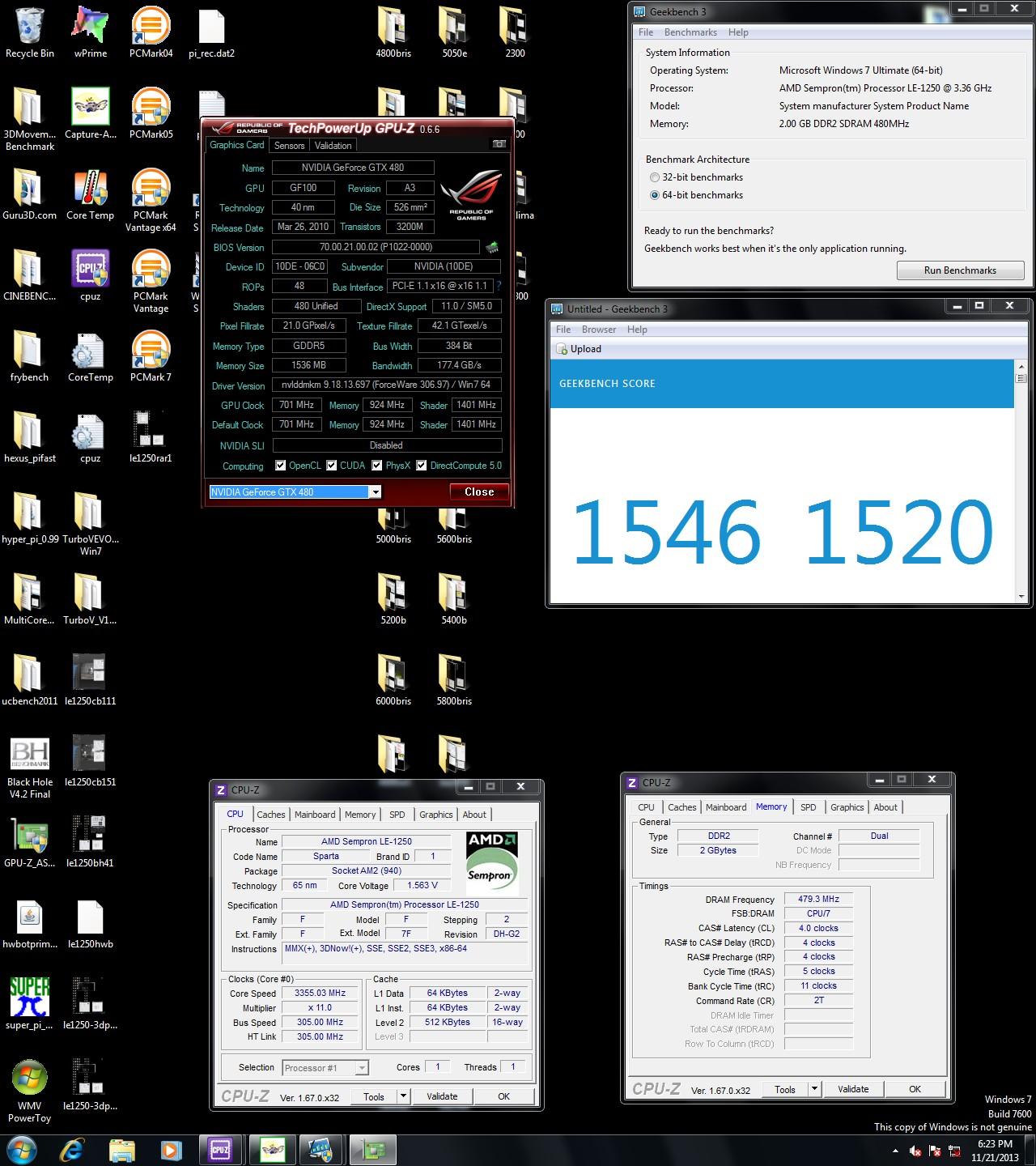This screenshot has width=1036, height=1166.
Task: Toggle the PhysX checkbox in GPU-Z
Action: point(376,466)
